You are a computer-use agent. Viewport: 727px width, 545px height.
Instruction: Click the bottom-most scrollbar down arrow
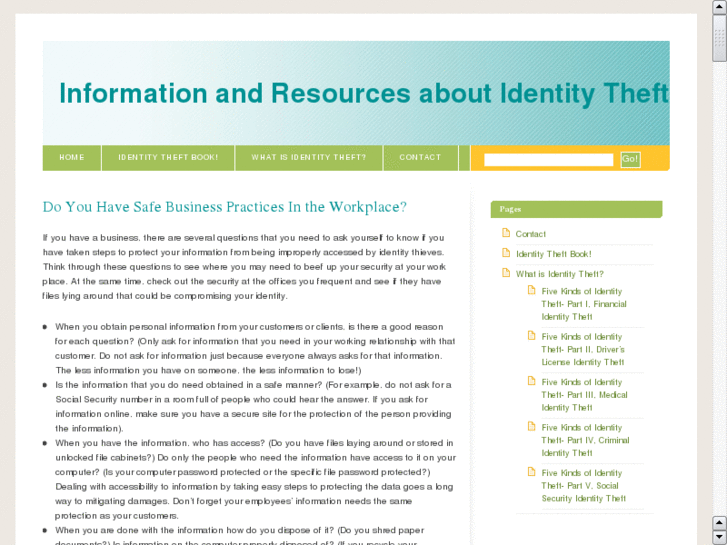point(720,538)
